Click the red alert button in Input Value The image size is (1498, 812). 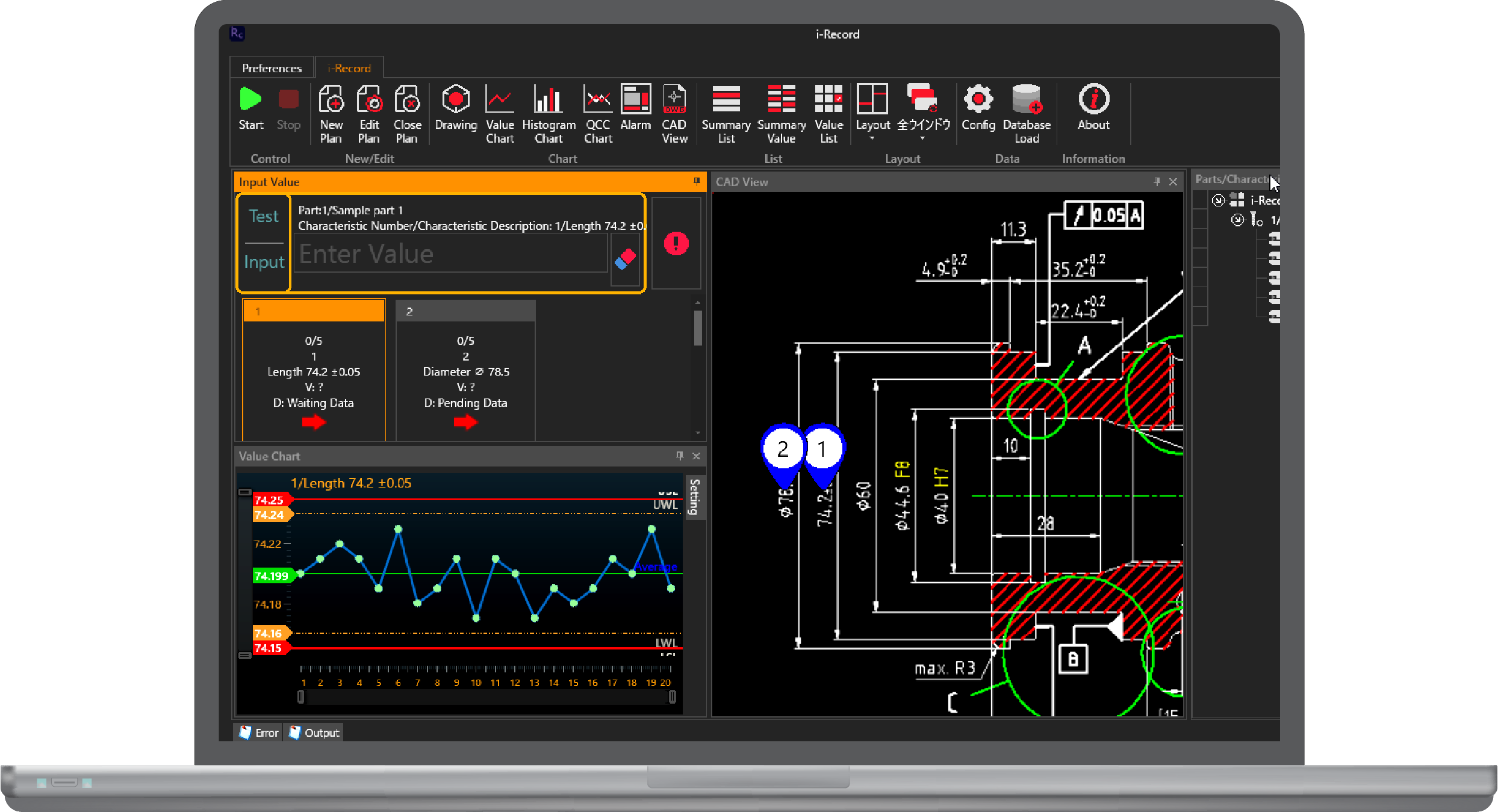pos(676,244)
